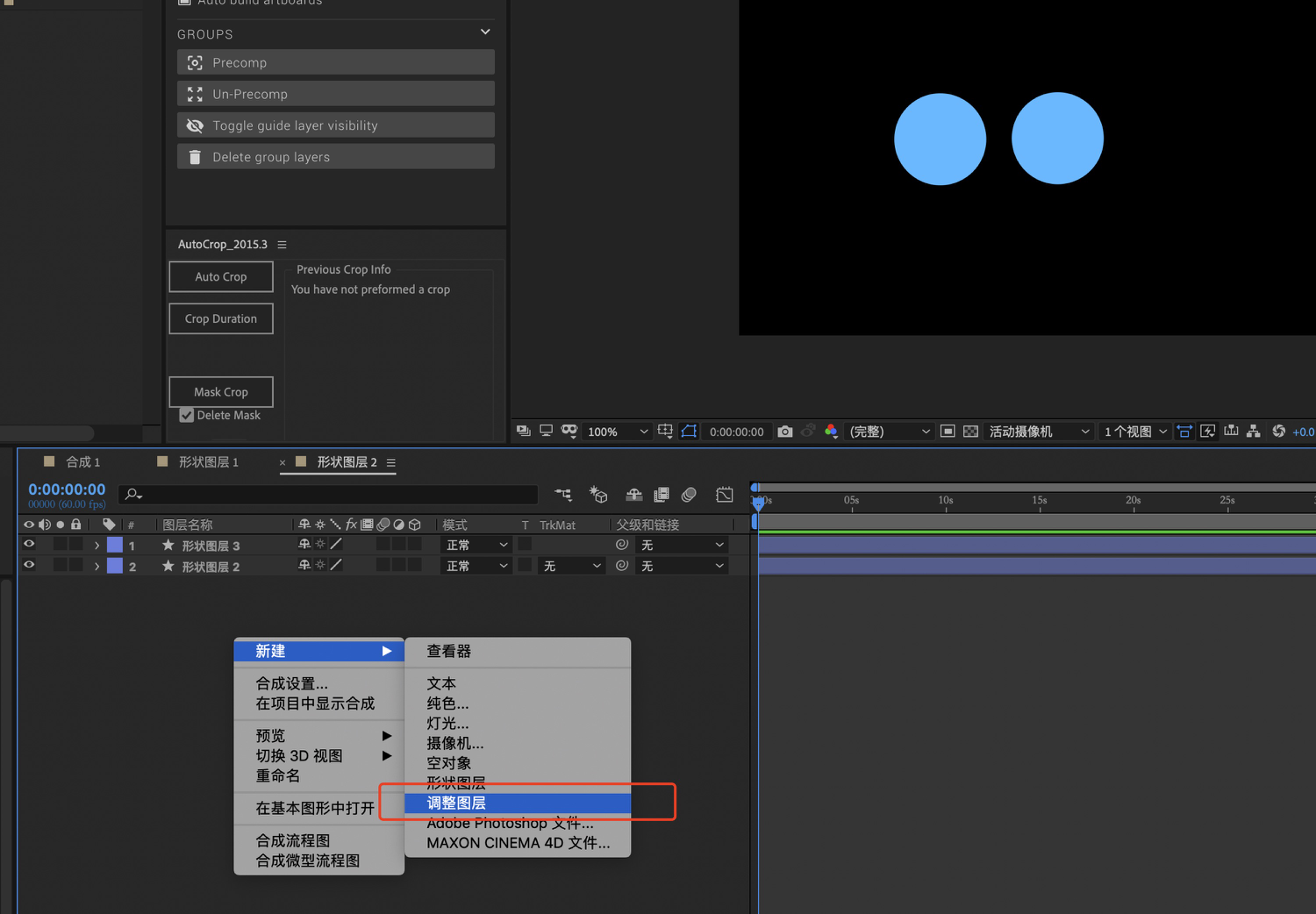The width and height of the screenshot is (1316, 914).
Task: Click the viewer region-of-interest rectangle icon
Action: click(948, 431)
